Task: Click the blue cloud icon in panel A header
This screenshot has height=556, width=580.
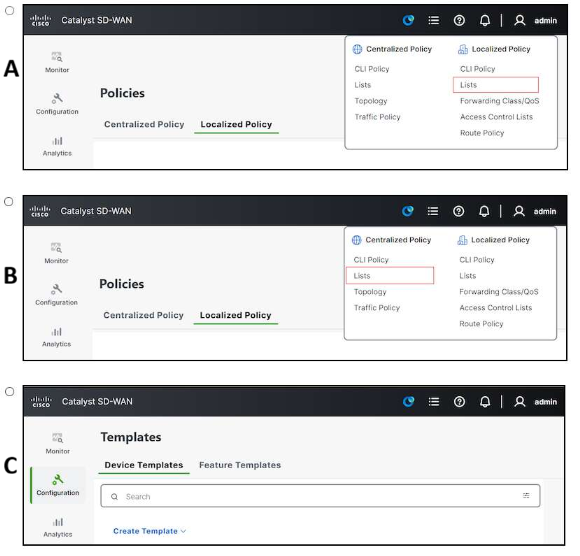Action: (x=408, y=20)
